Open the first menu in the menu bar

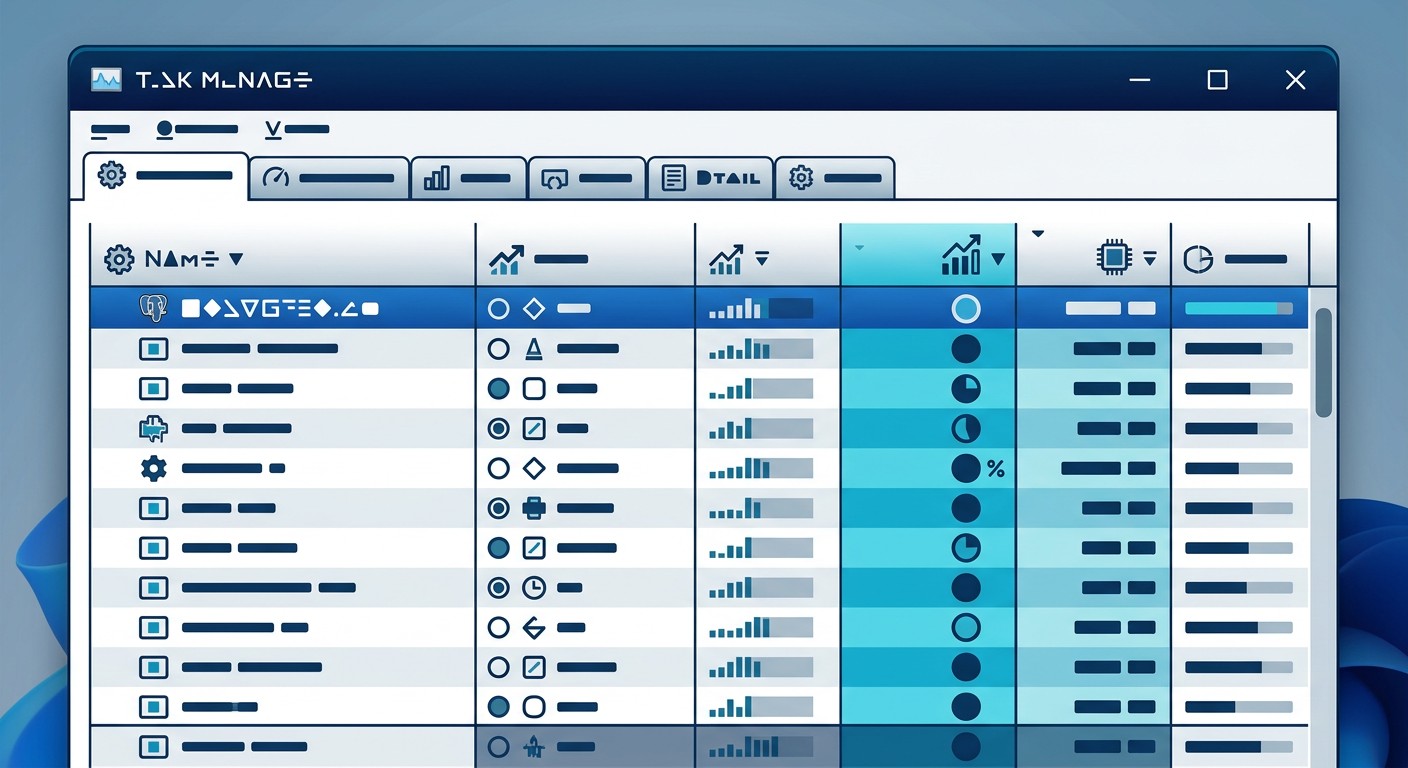pyautogui.click(x=110, y=129)
